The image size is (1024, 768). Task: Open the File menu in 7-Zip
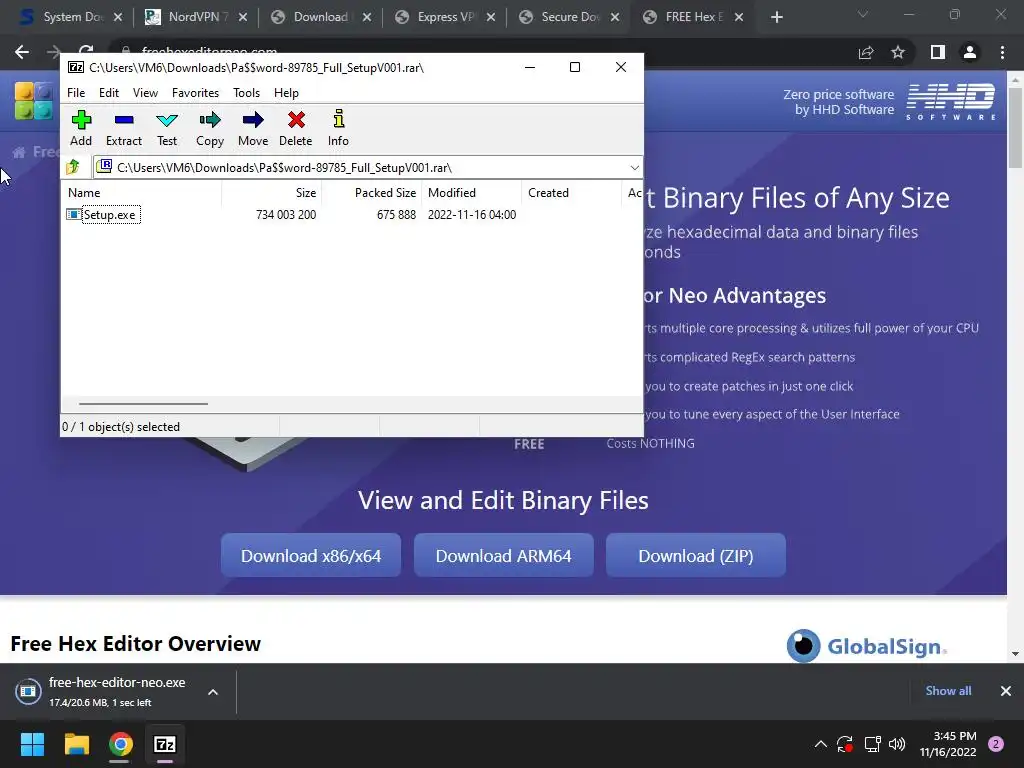(x=76, y=93)
